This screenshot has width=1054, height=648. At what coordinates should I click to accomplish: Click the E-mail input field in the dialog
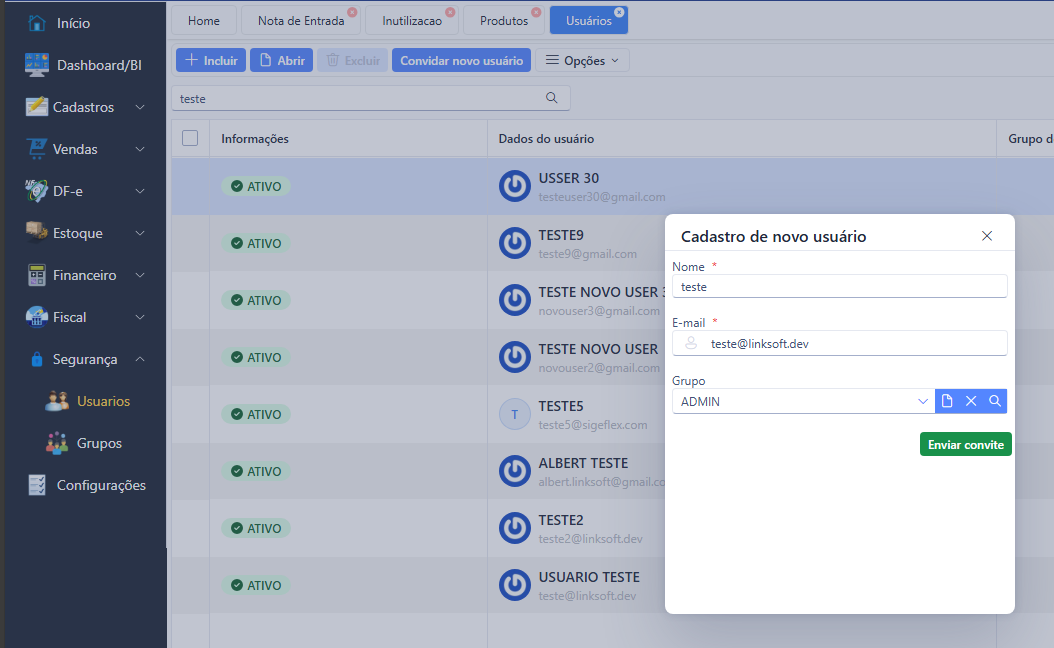pos(850,343)
